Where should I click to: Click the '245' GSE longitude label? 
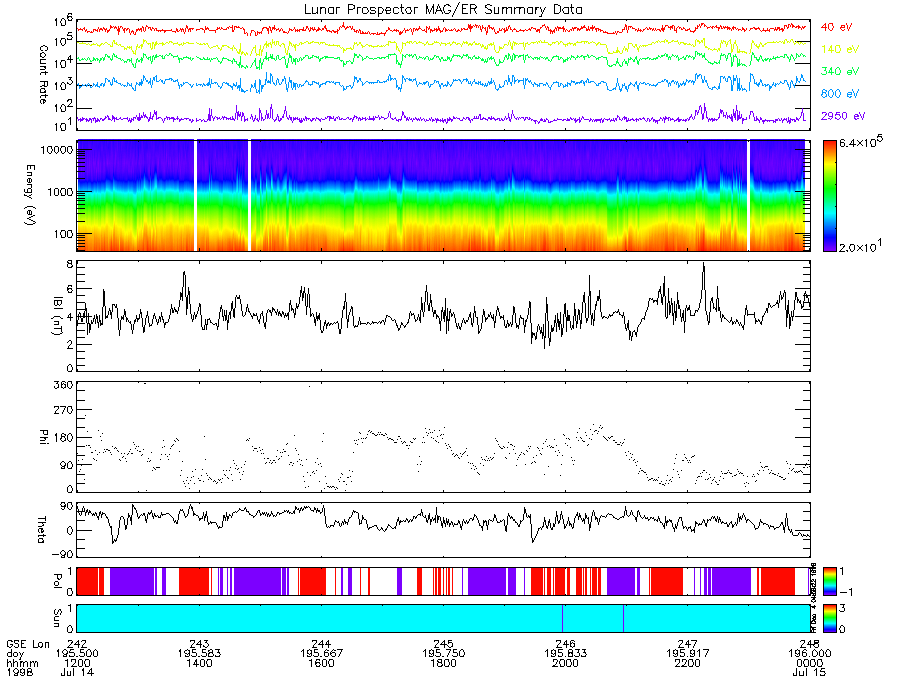(443, 644)
